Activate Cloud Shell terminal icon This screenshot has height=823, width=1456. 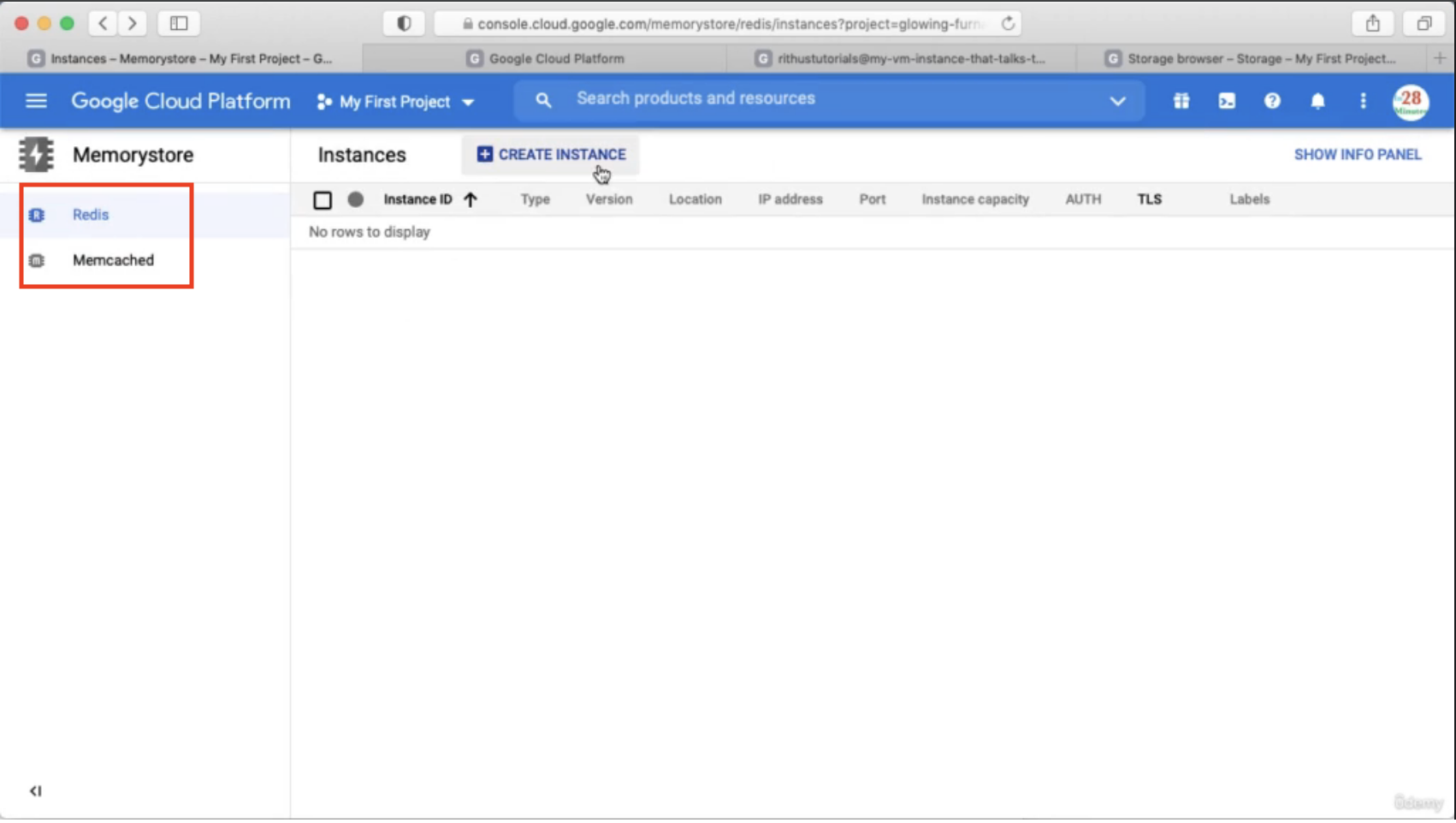(x=1227, y=101)
